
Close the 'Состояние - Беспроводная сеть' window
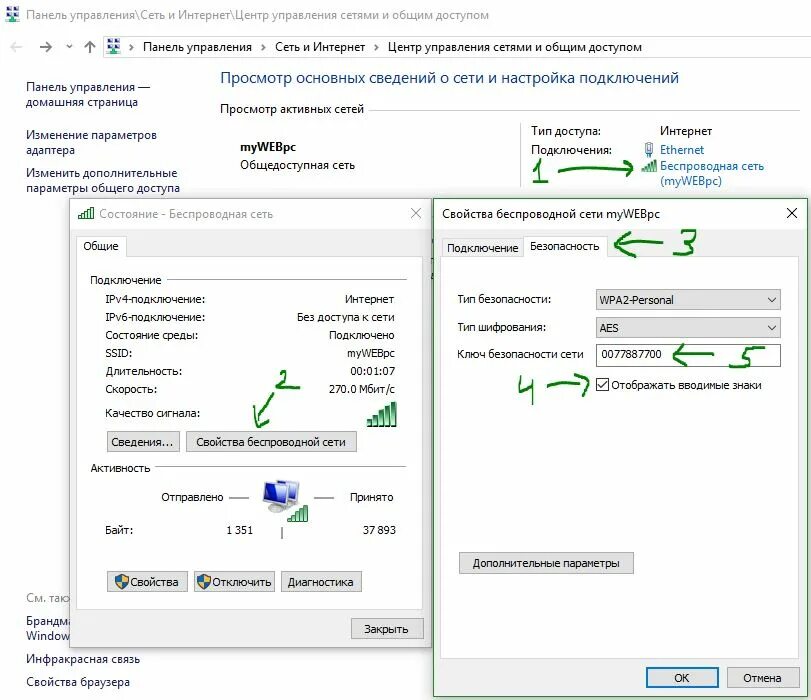click(416, 213)
